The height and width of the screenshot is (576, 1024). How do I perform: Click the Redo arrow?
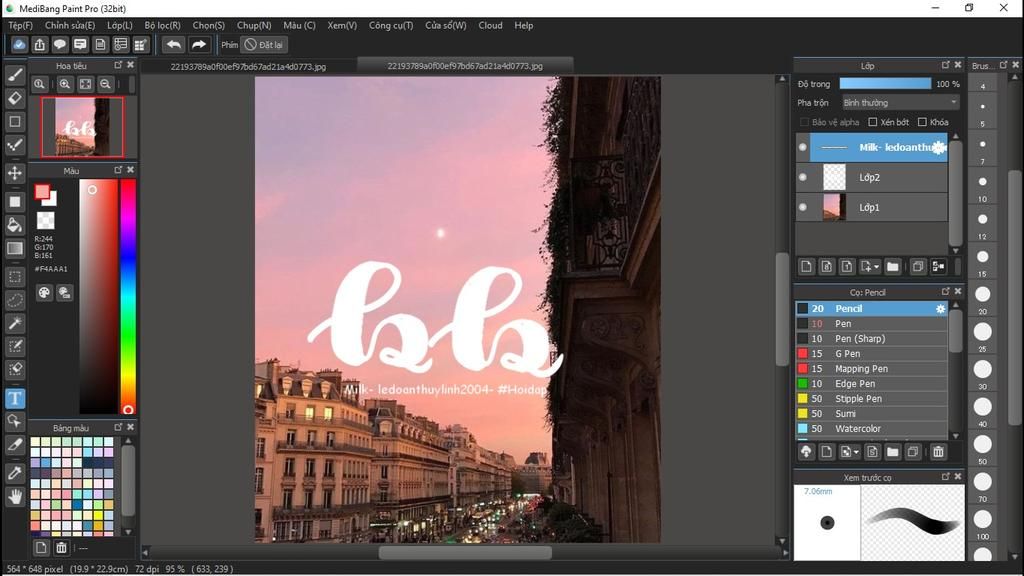coord(199,44)
